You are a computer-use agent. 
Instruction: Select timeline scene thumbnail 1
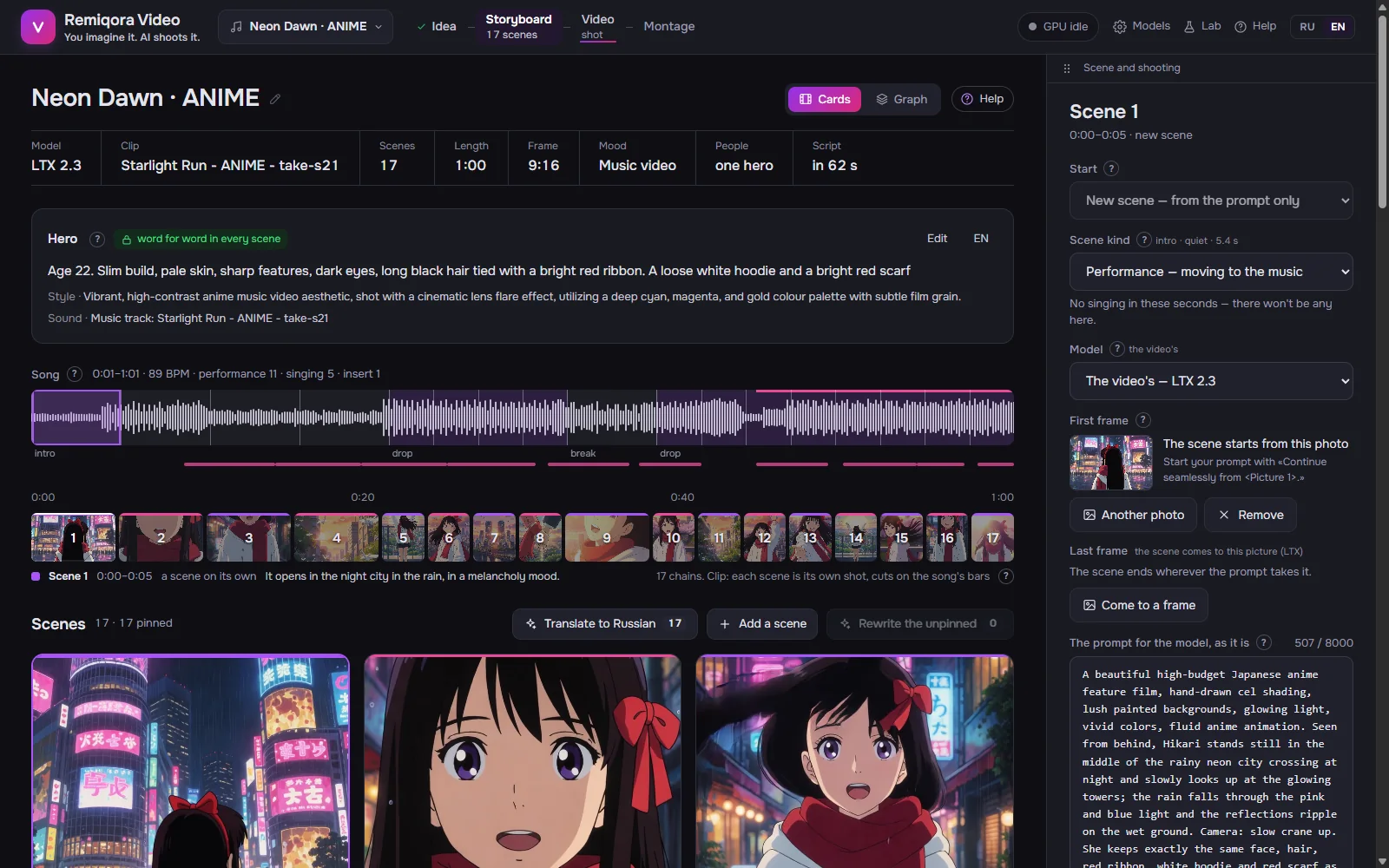click(x=73, y=537)
